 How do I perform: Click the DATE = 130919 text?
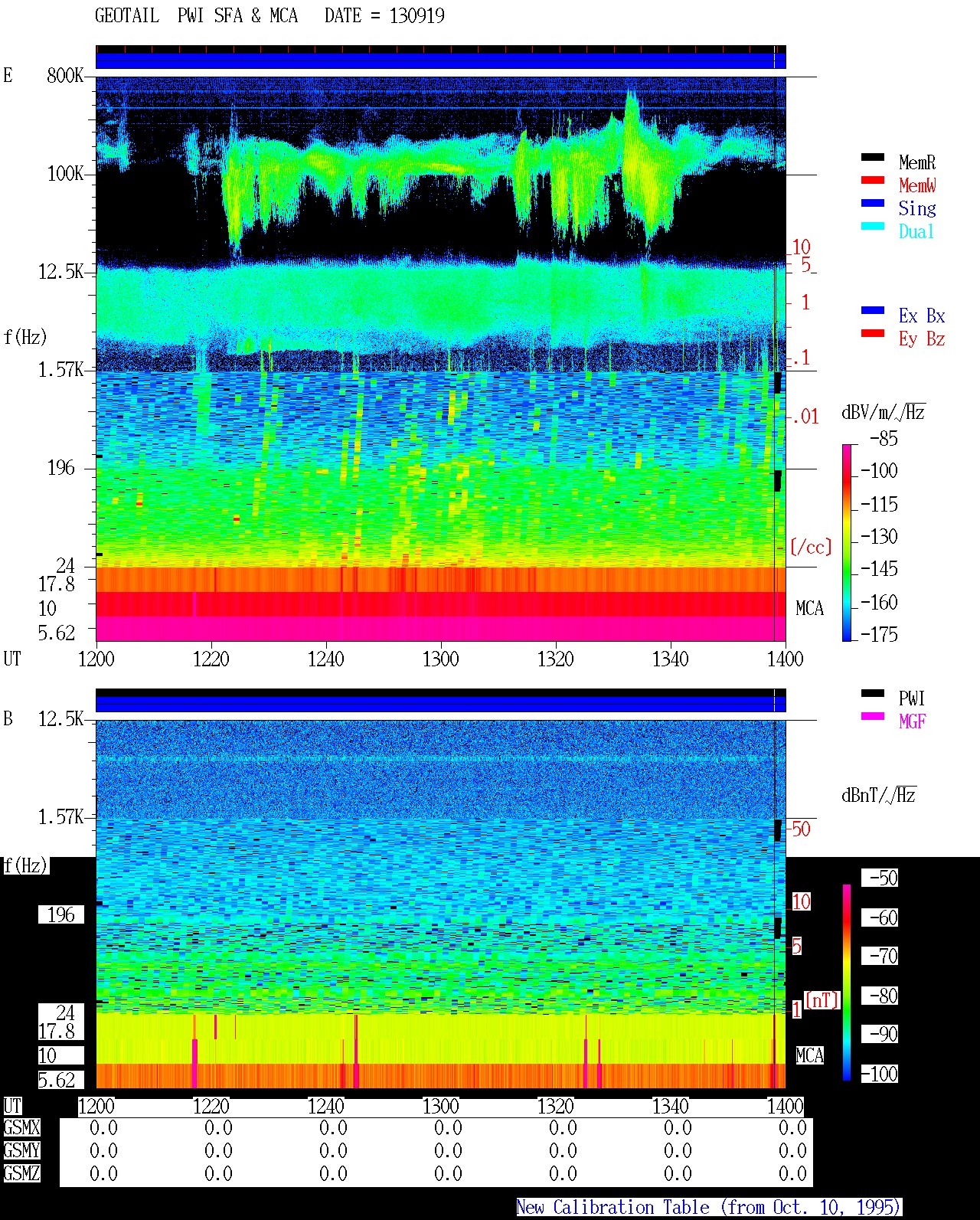384,16
